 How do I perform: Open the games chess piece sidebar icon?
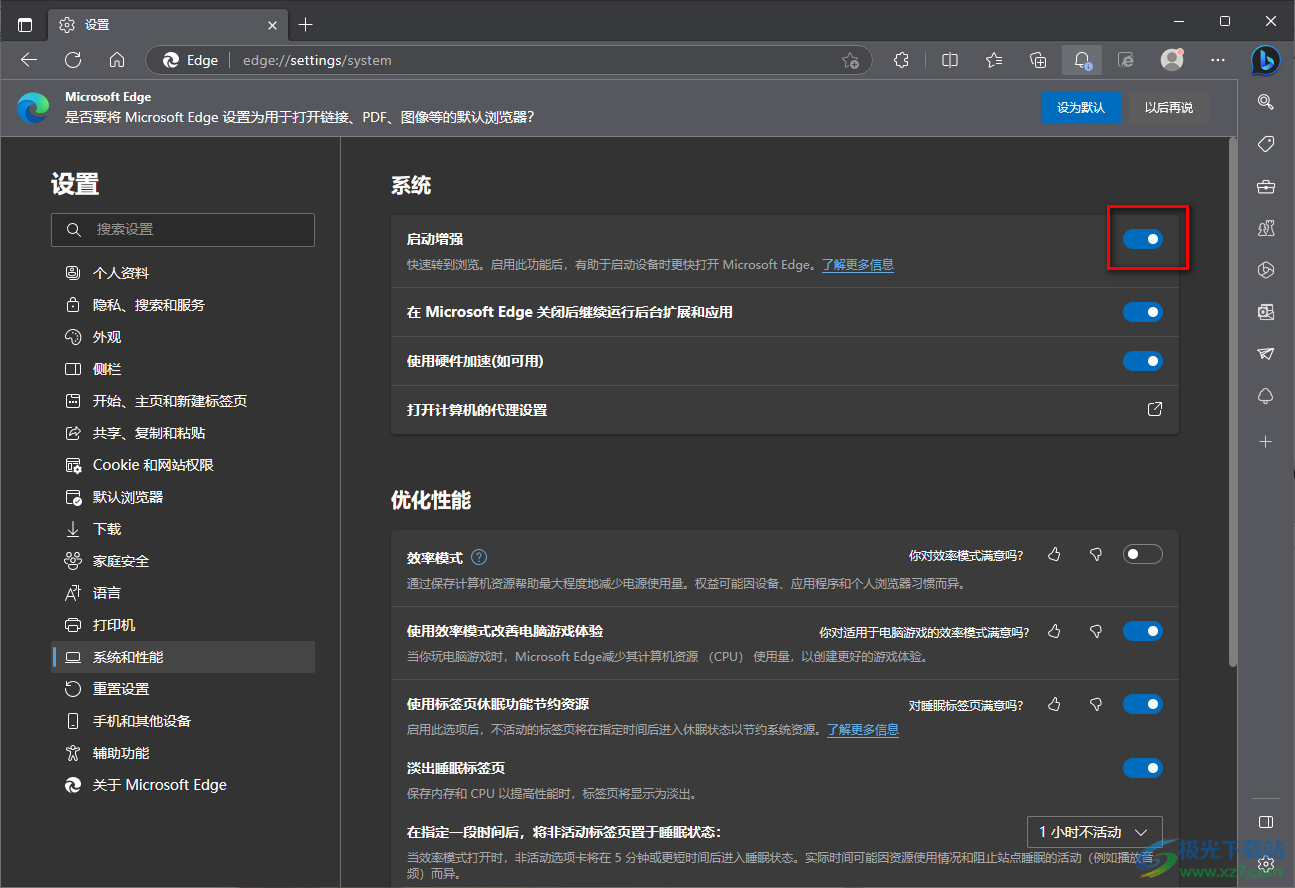coord(1266,228)
